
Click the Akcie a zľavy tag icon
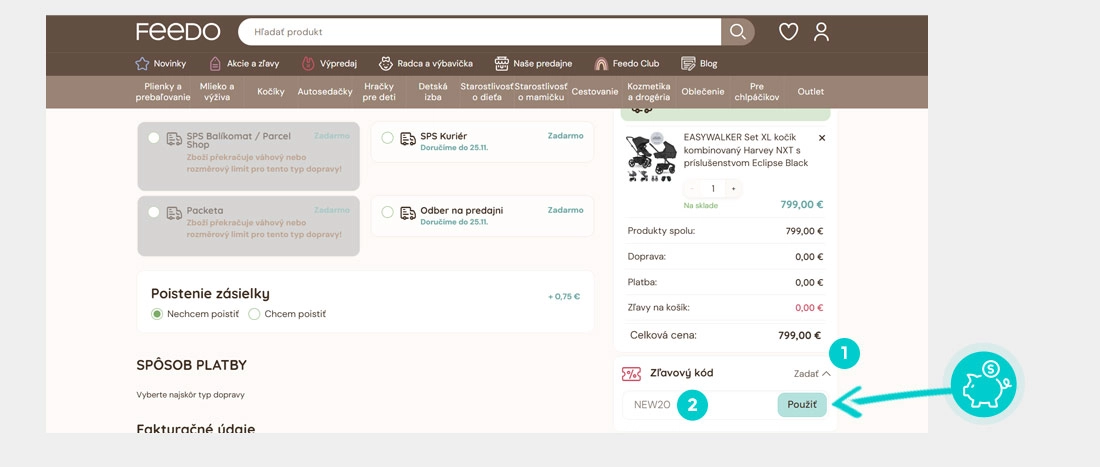click(215, 64)
